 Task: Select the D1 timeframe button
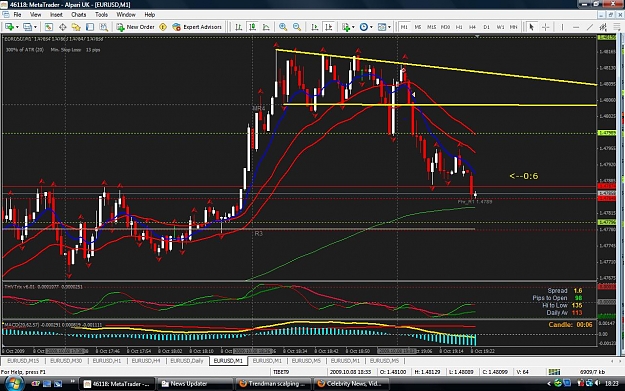coord(487,27)
